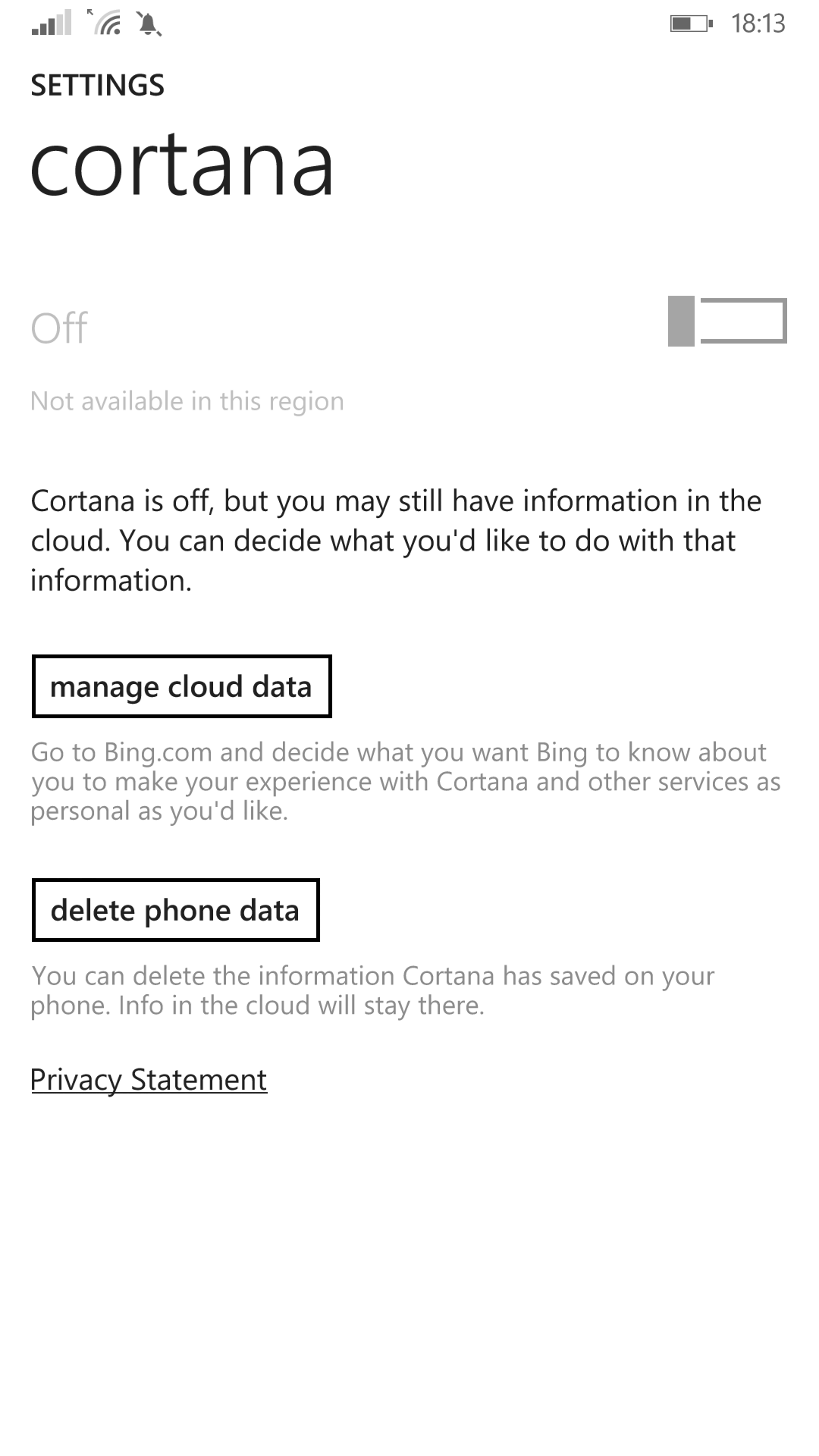Screen dimensions: 819x1456
Task: Open the Privacy Statement link
Action: [x=149, y=1079]
